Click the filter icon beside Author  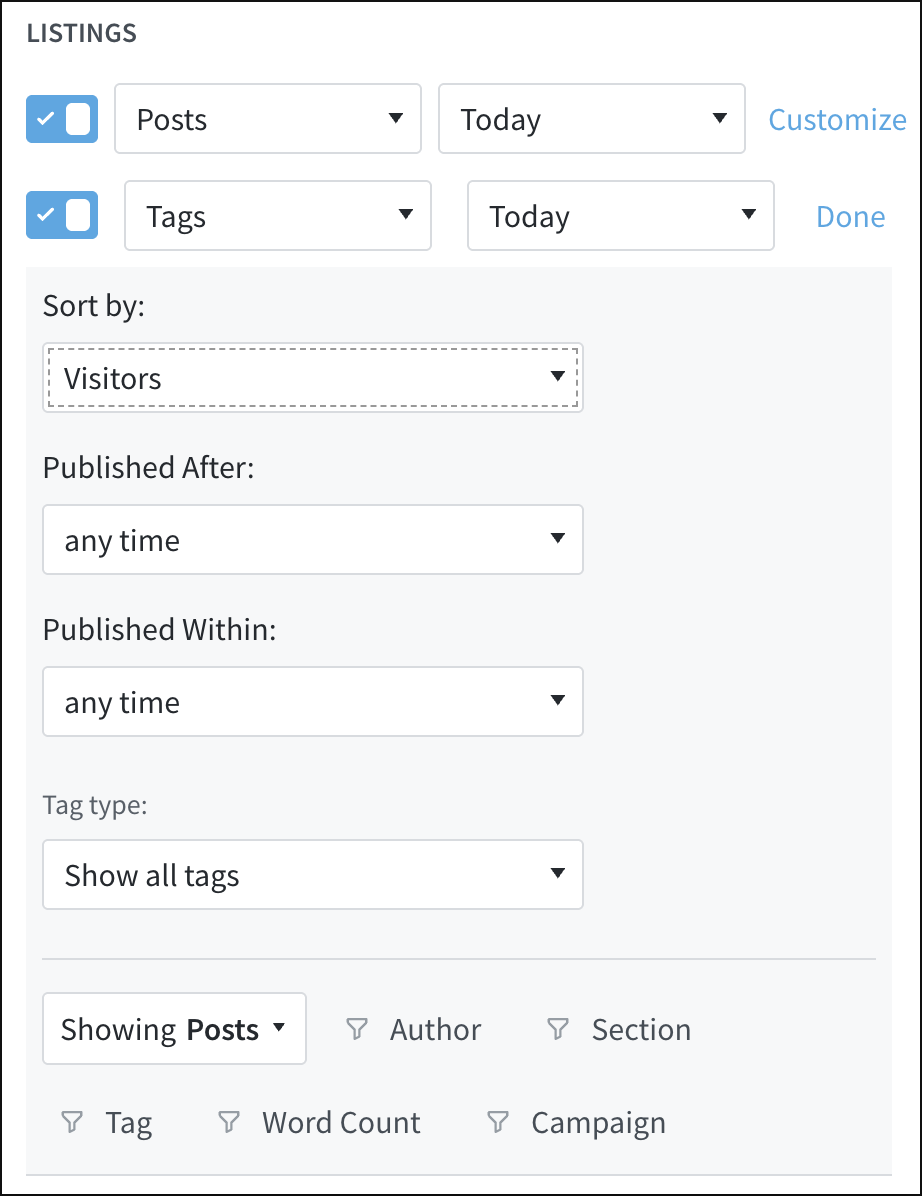(357, 1029)
